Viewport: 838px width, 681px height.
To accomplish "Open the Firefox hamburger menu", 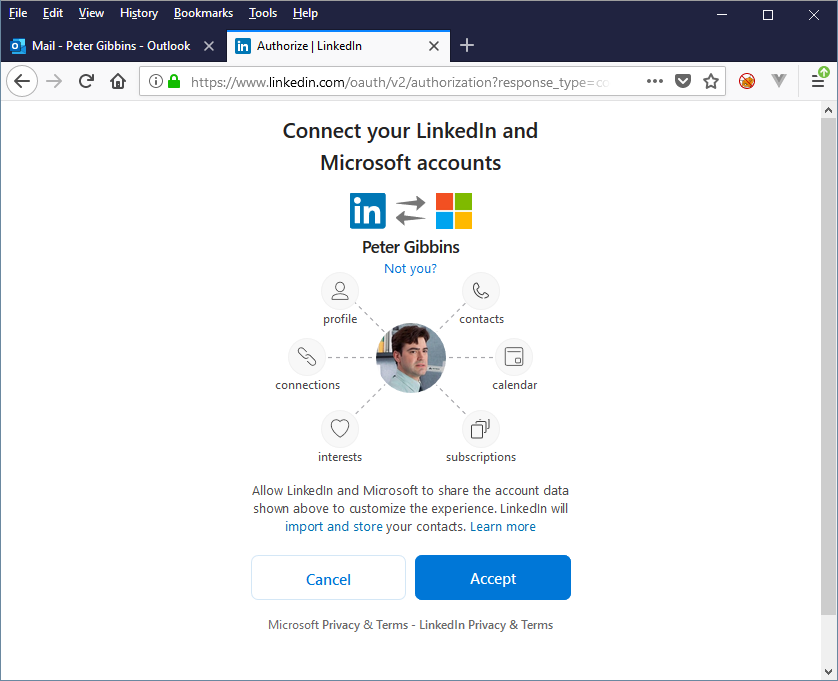I will pyautogui.click(x=818, y=80).
